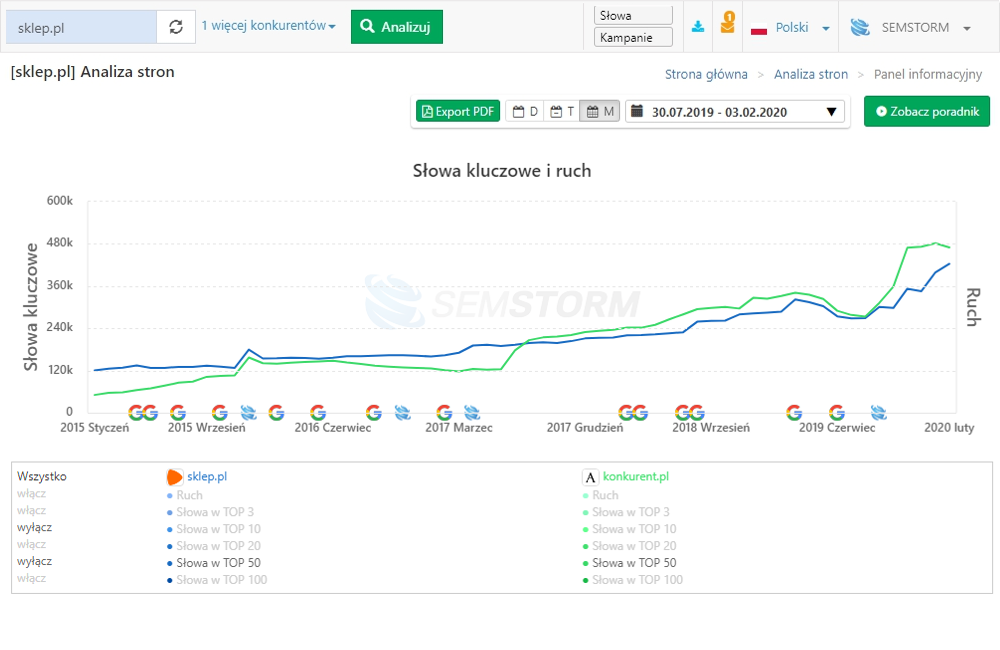The width and height of the screenshot is (1000, 650).
Task: Select the daily (D) calendar view
Action: point(525,112)
